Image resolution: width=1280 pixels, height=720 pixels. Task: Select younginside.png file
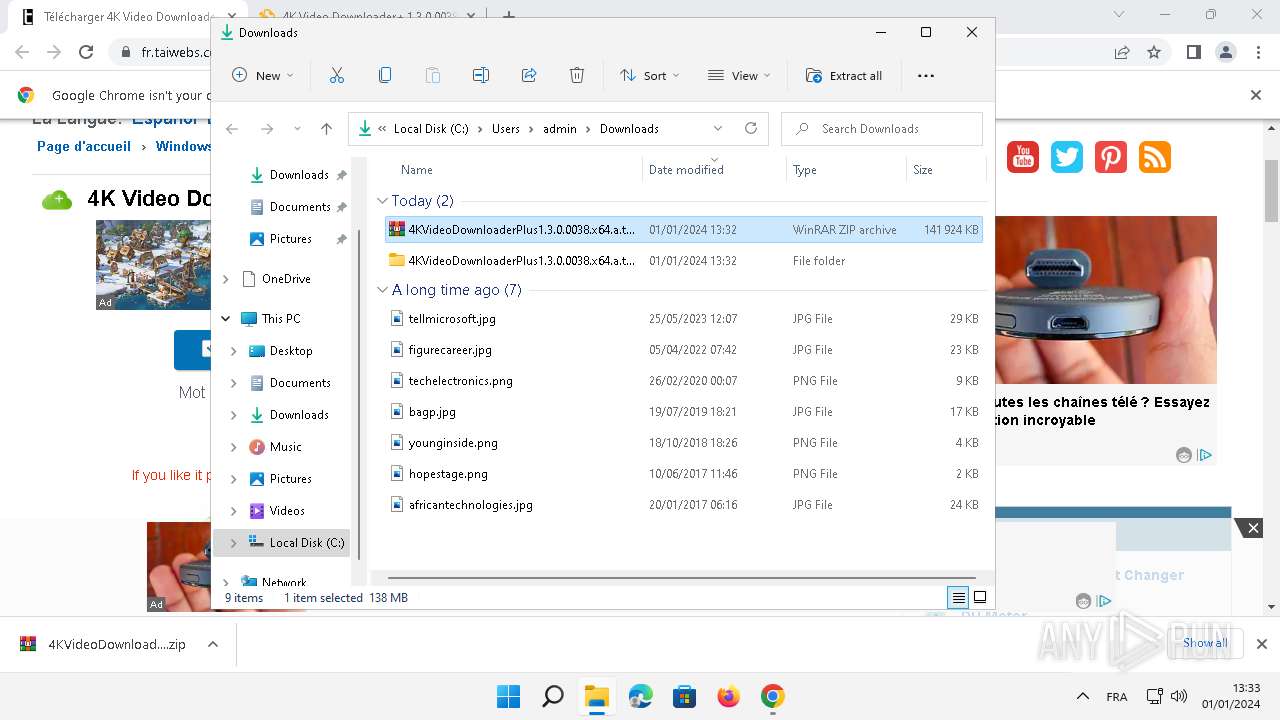pos(683,443)
